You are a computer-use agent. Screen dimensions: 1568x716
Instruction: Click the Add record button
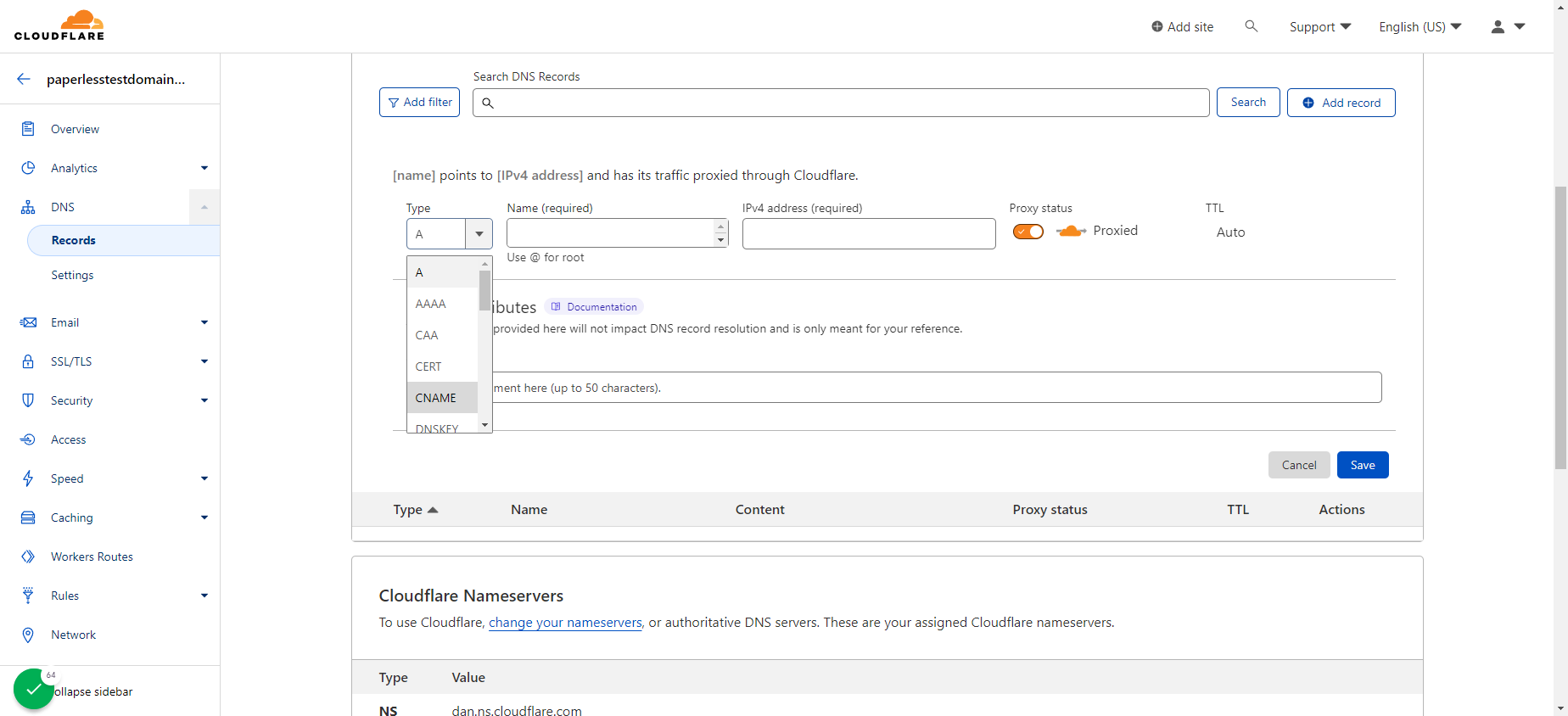click(x=1341, y=103)
